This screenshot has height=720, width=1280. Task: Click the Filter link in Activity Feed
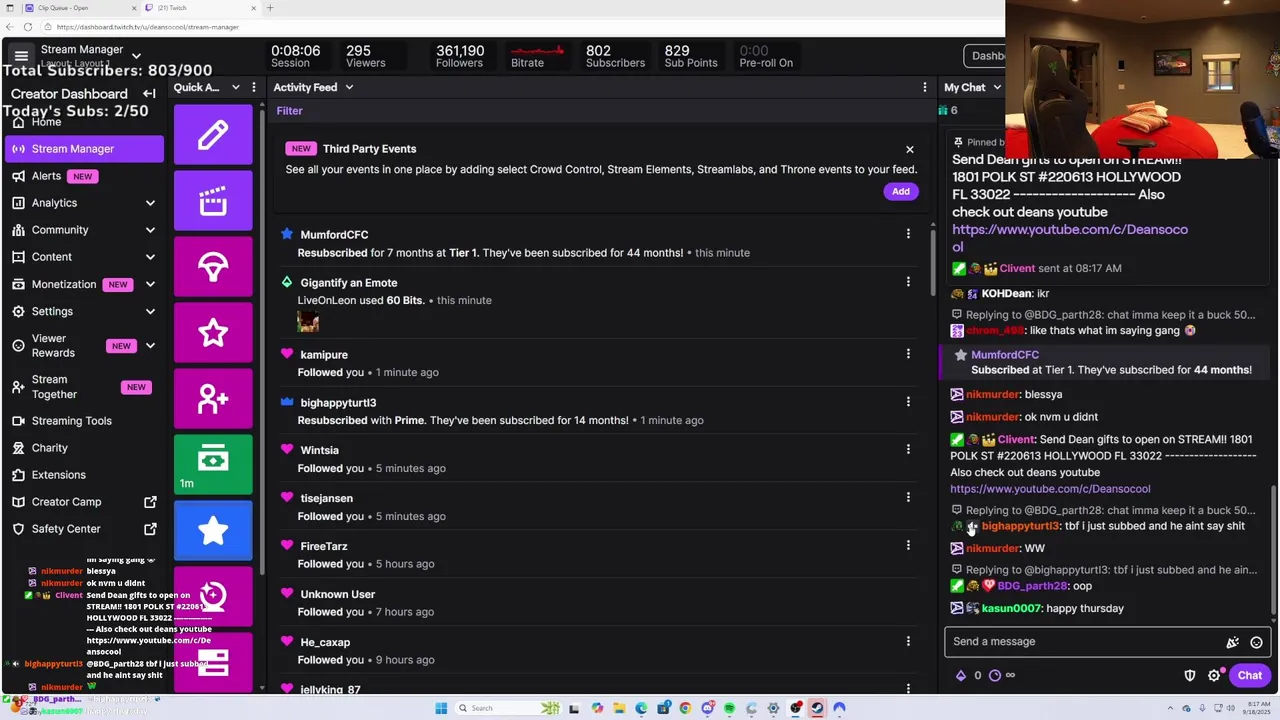tap(289, 111)
